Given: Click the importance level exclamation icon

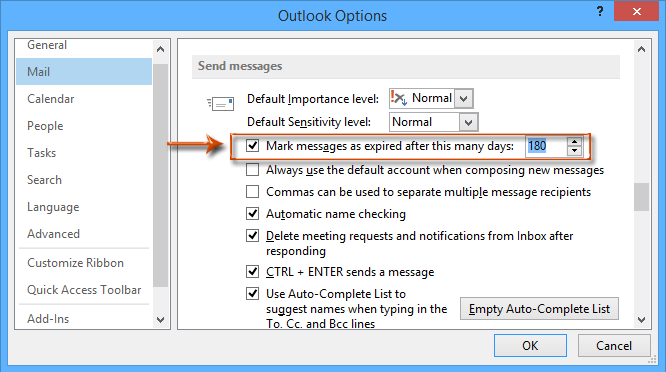Looking at the screenshot, I should pyautogui.click(x=399, y=98).
